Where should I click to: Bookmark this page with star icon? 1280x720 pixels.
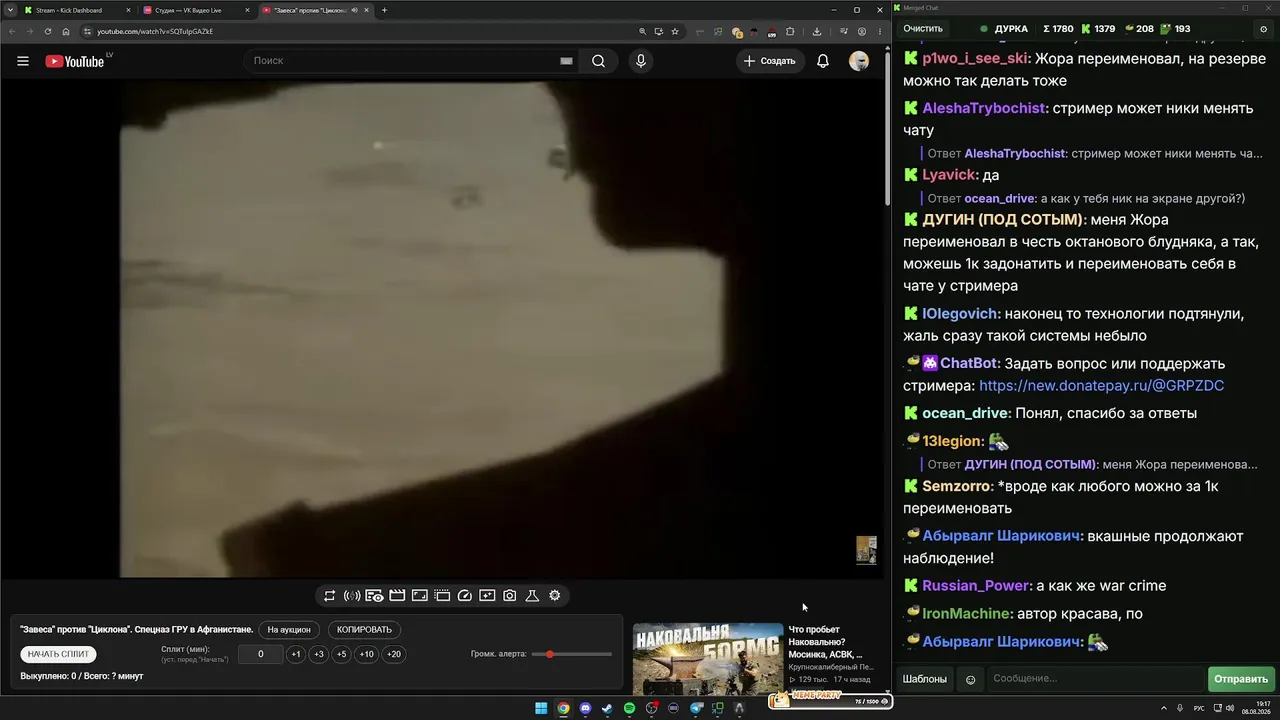coord(677,31)
